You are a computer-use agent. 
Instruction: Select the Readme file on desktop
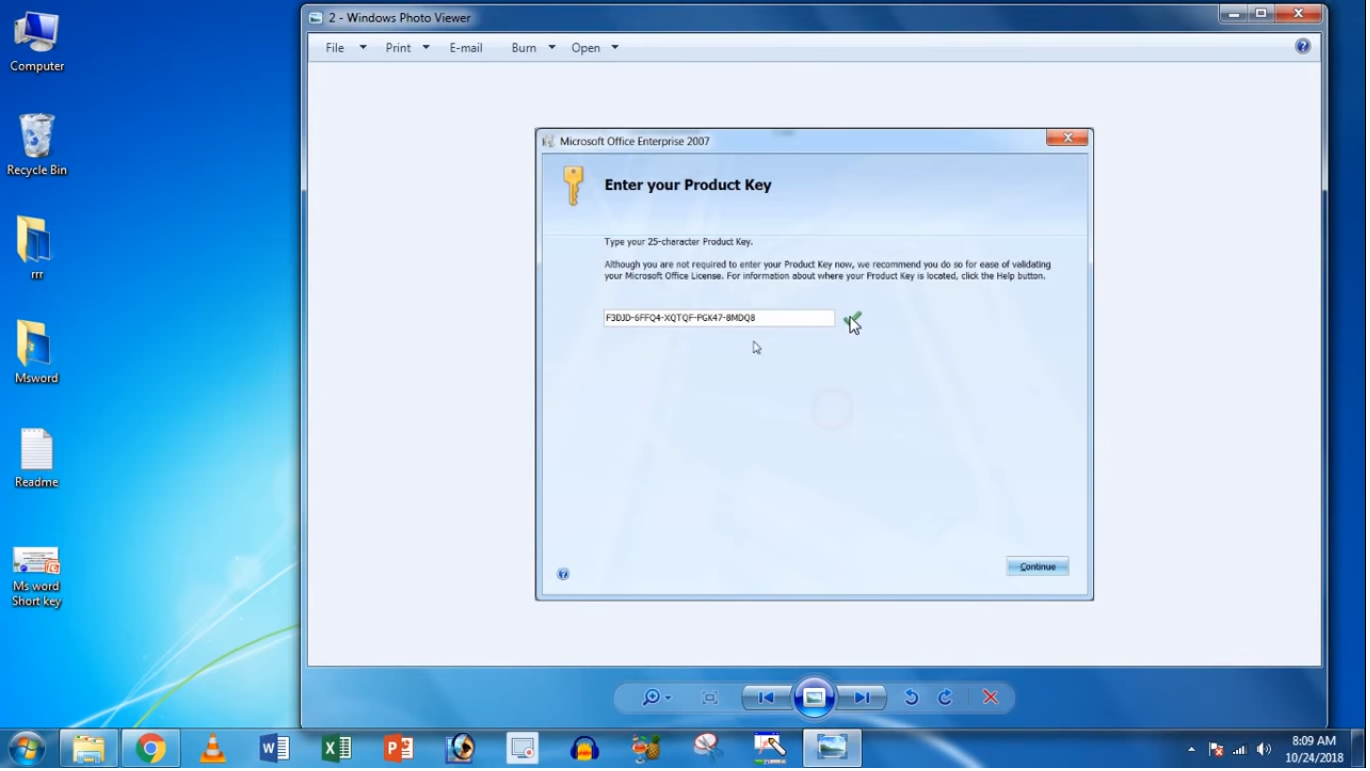(37, 458)
